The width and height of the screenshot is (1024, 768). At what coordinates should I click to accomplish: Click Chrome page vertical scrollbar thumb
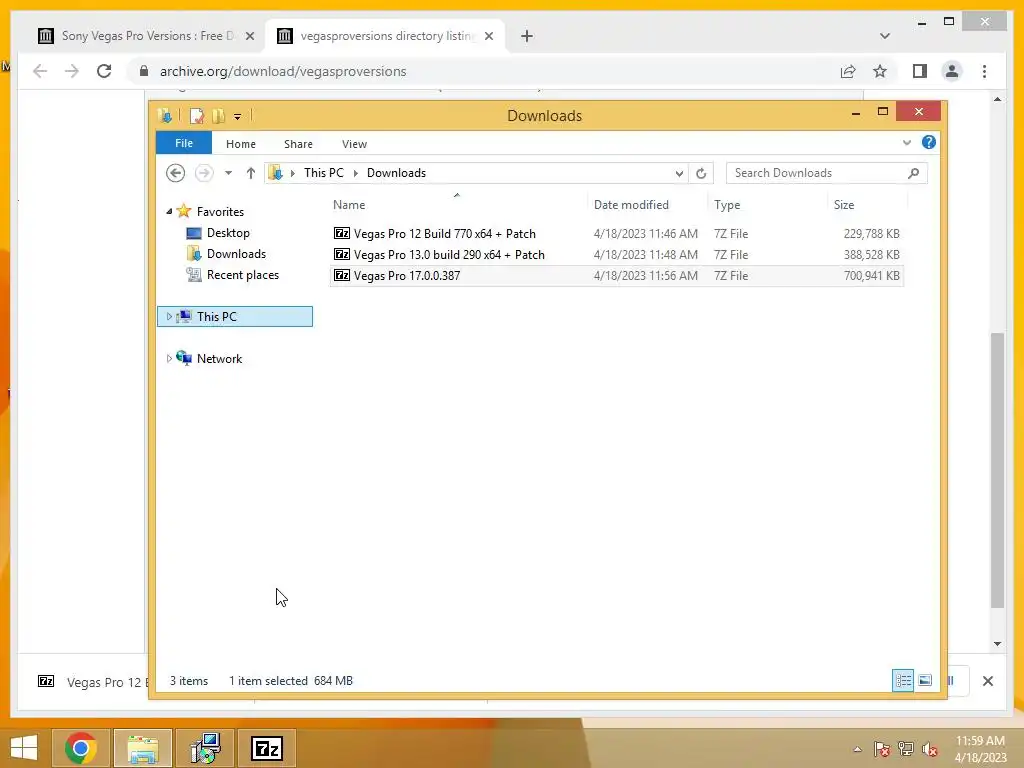click(997, 470)
